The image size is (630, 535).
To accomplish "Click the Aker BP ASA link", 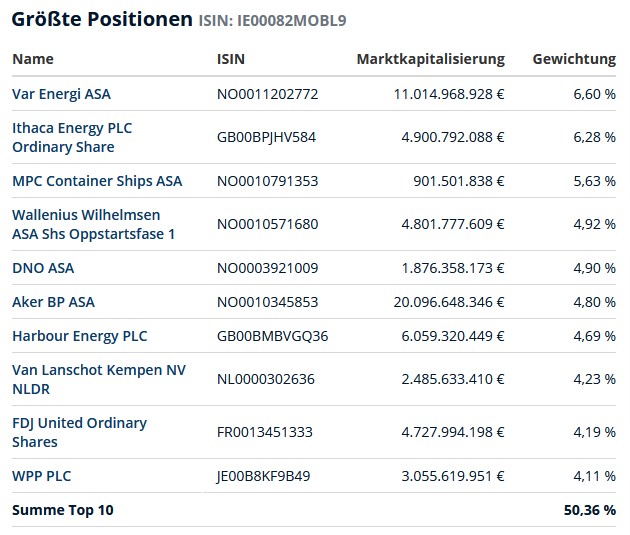I will click(x=53, y=302).
